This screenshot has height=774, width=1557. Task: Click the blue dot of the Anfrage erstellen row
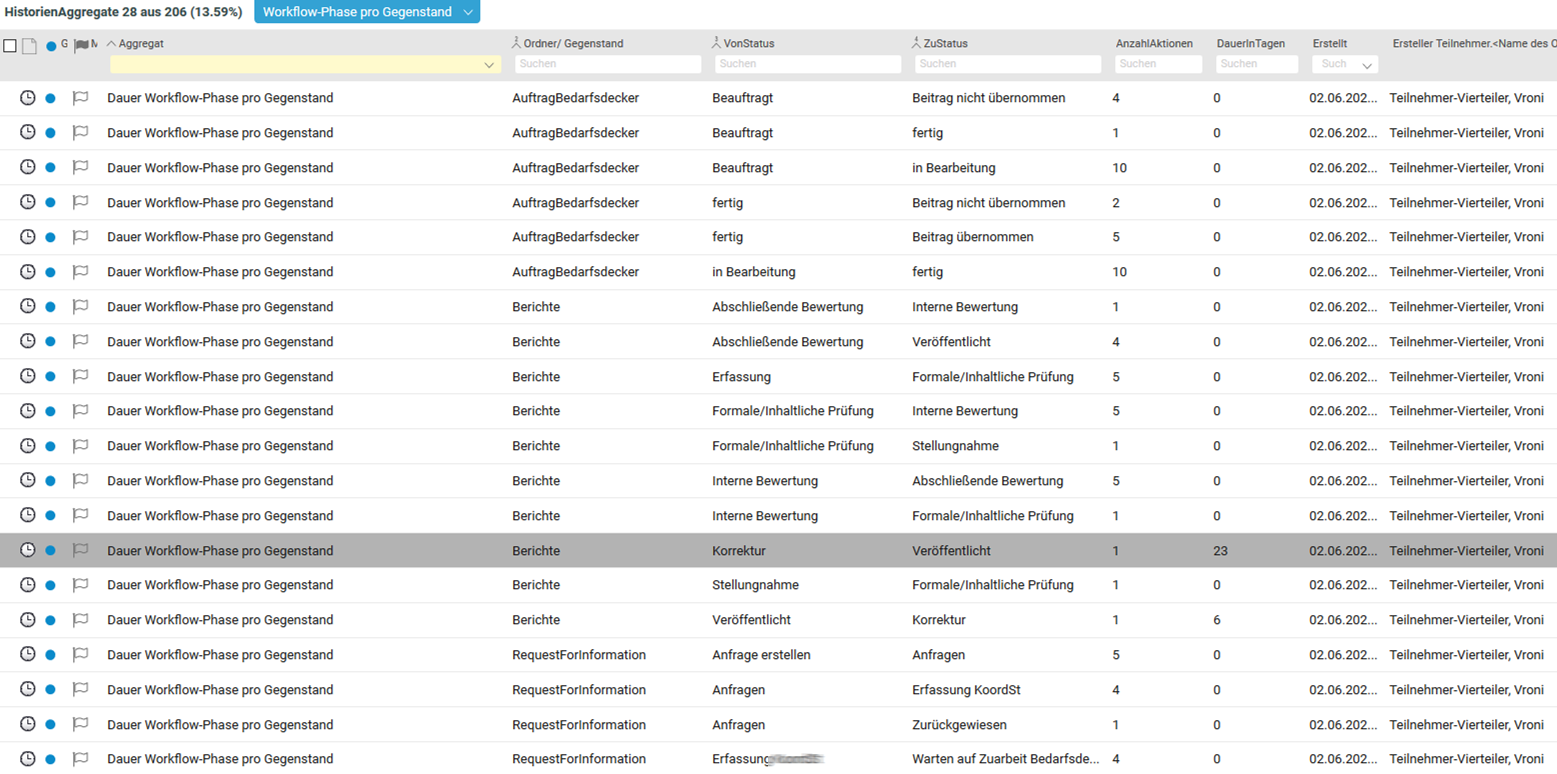click(x=51, y=655)
